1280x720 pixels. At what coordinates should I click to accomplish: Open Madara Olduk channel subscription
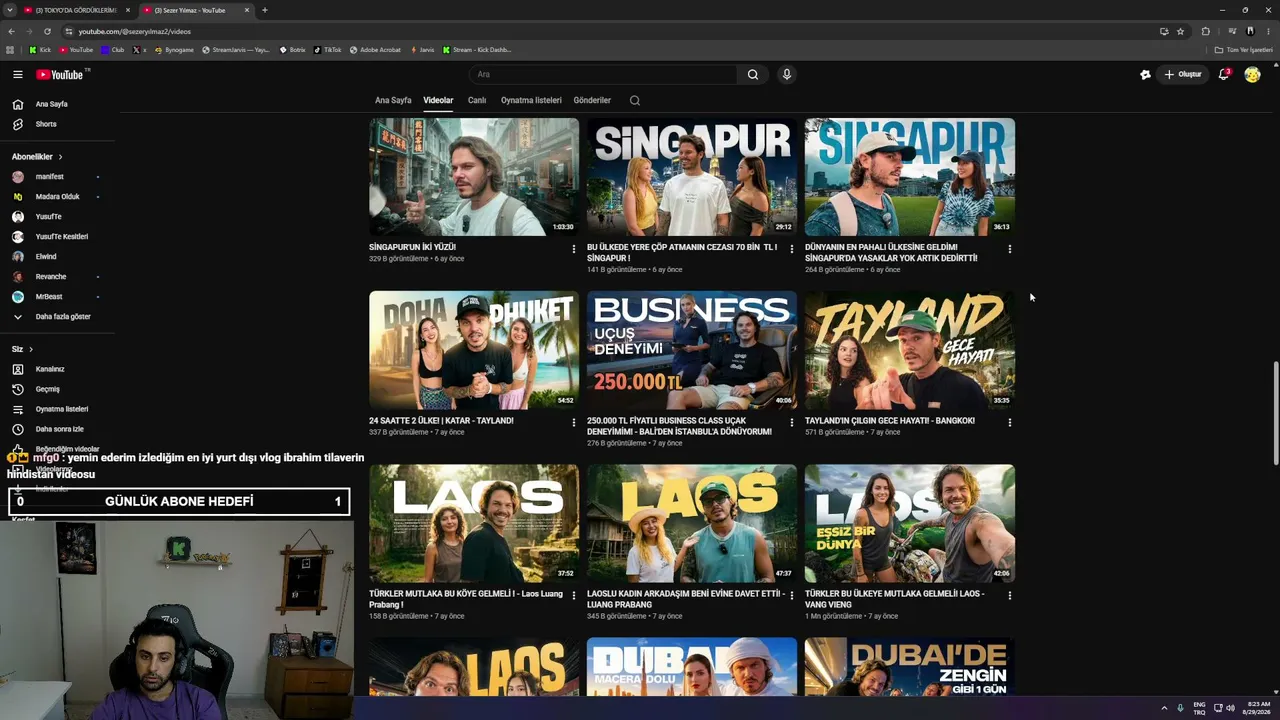pyautogui.click(x=58, y=197)
